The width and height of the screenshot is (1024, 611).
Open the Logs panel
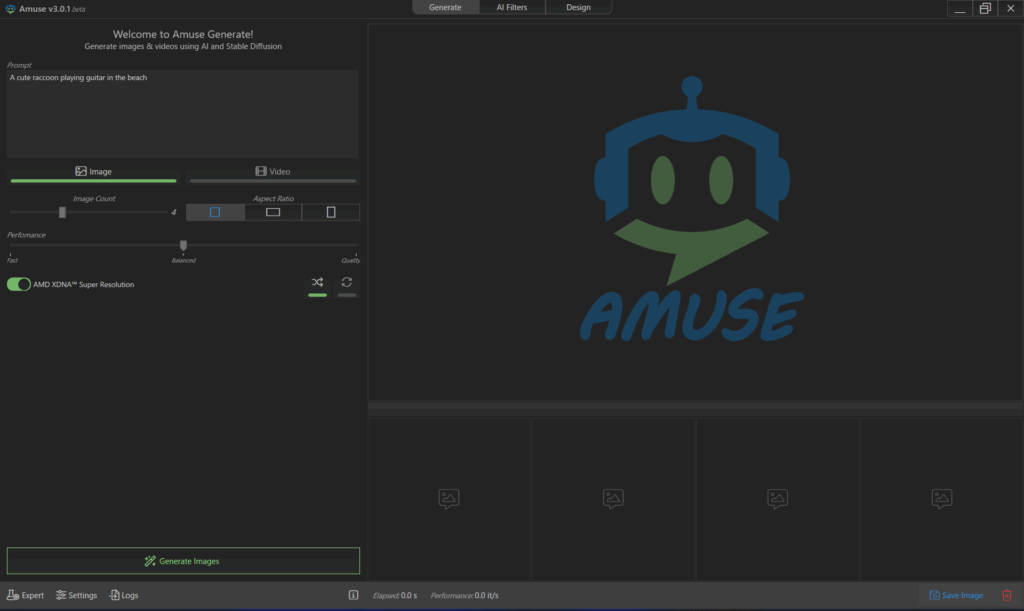point(124,595)
